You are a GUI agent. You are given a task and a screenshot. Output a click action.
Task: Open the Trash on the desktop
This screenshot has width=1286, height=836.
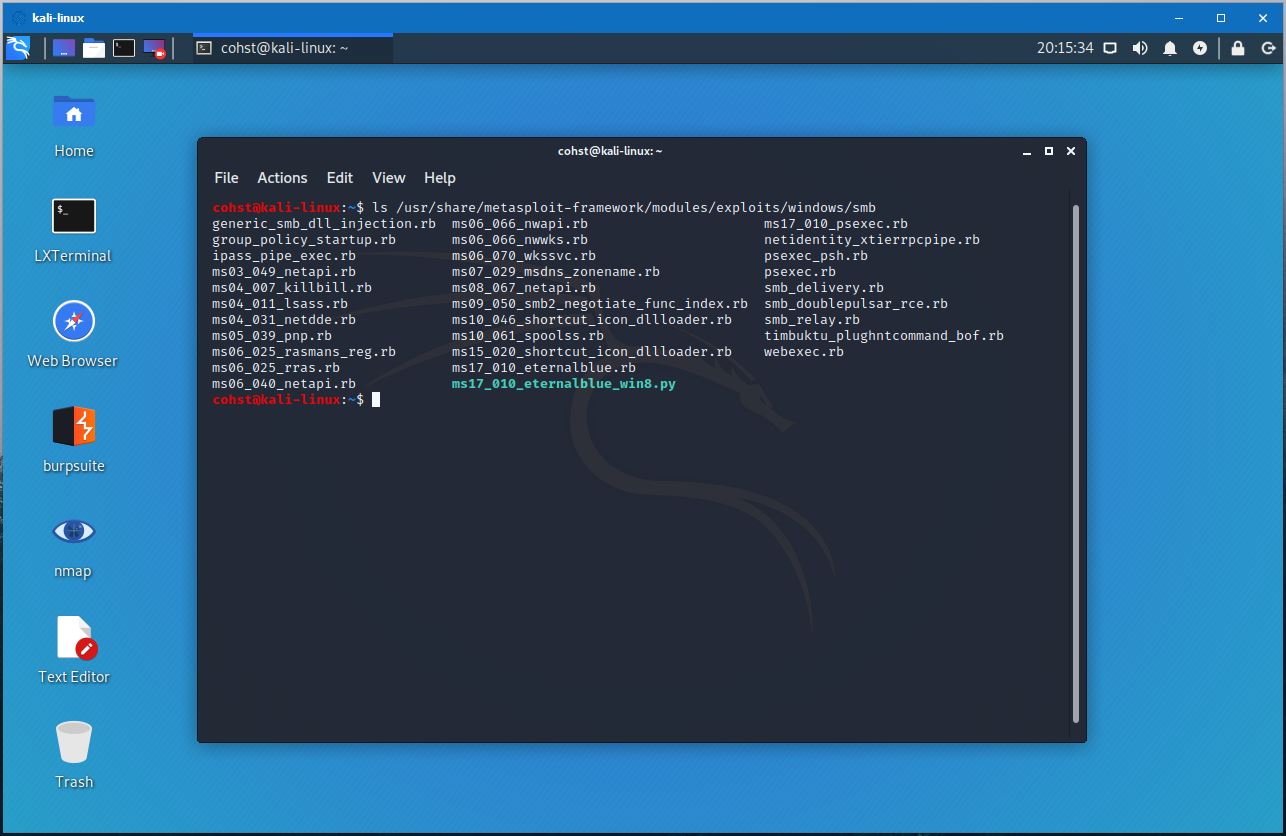73,743
